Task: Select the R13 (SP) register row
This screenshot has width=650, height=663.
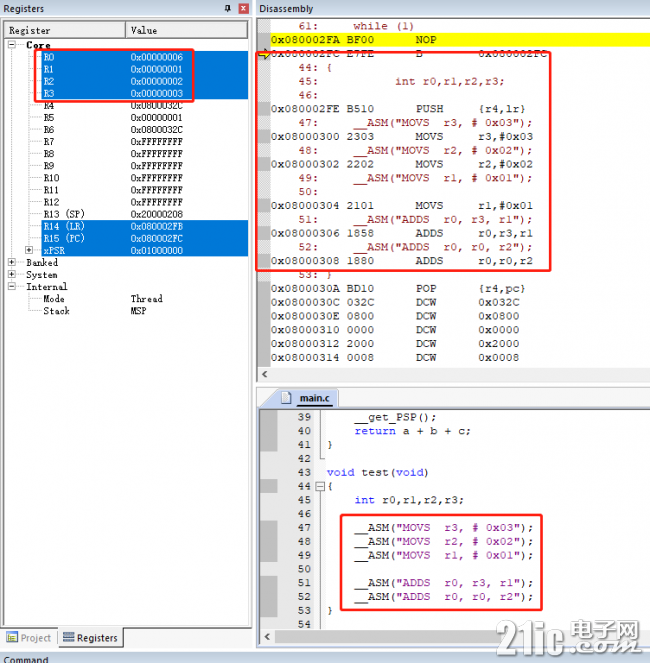Action: pyautogui.click(x=145, y=214)
